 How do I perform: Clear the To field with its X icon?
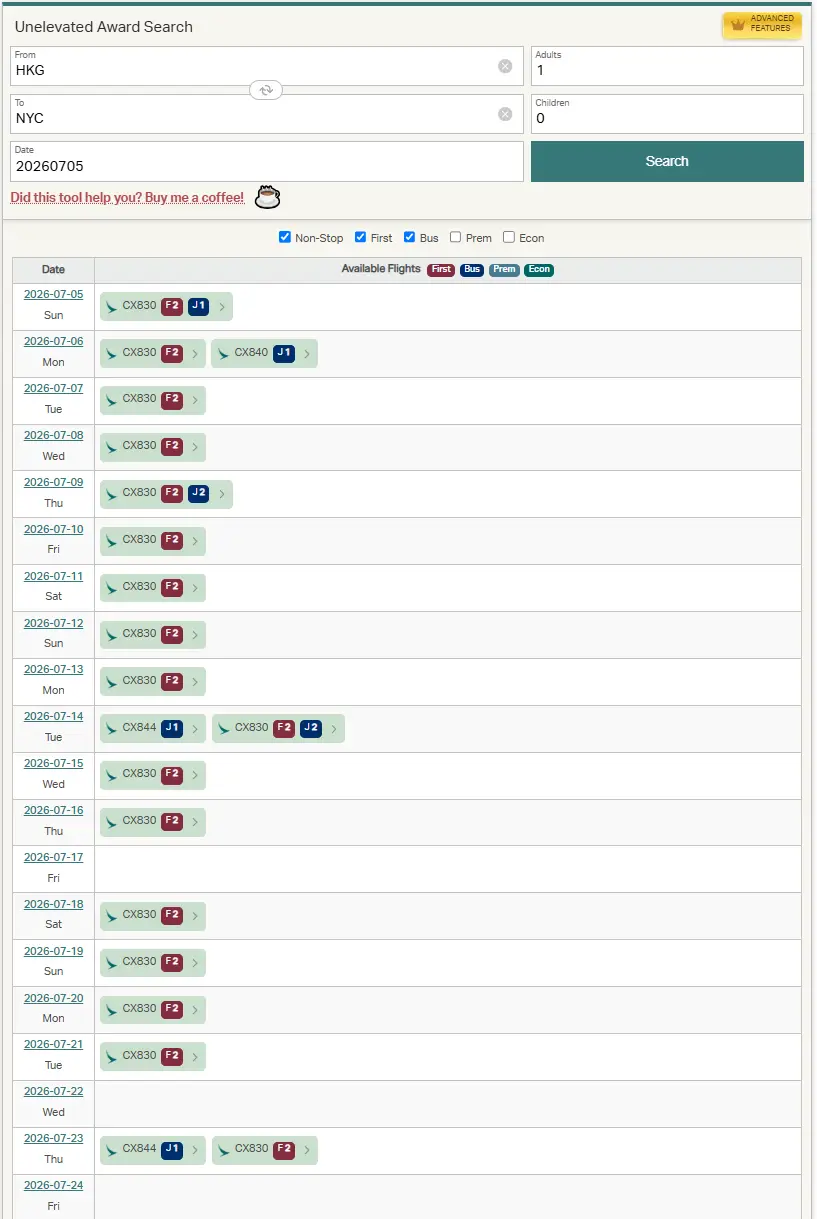pos(505,114)
